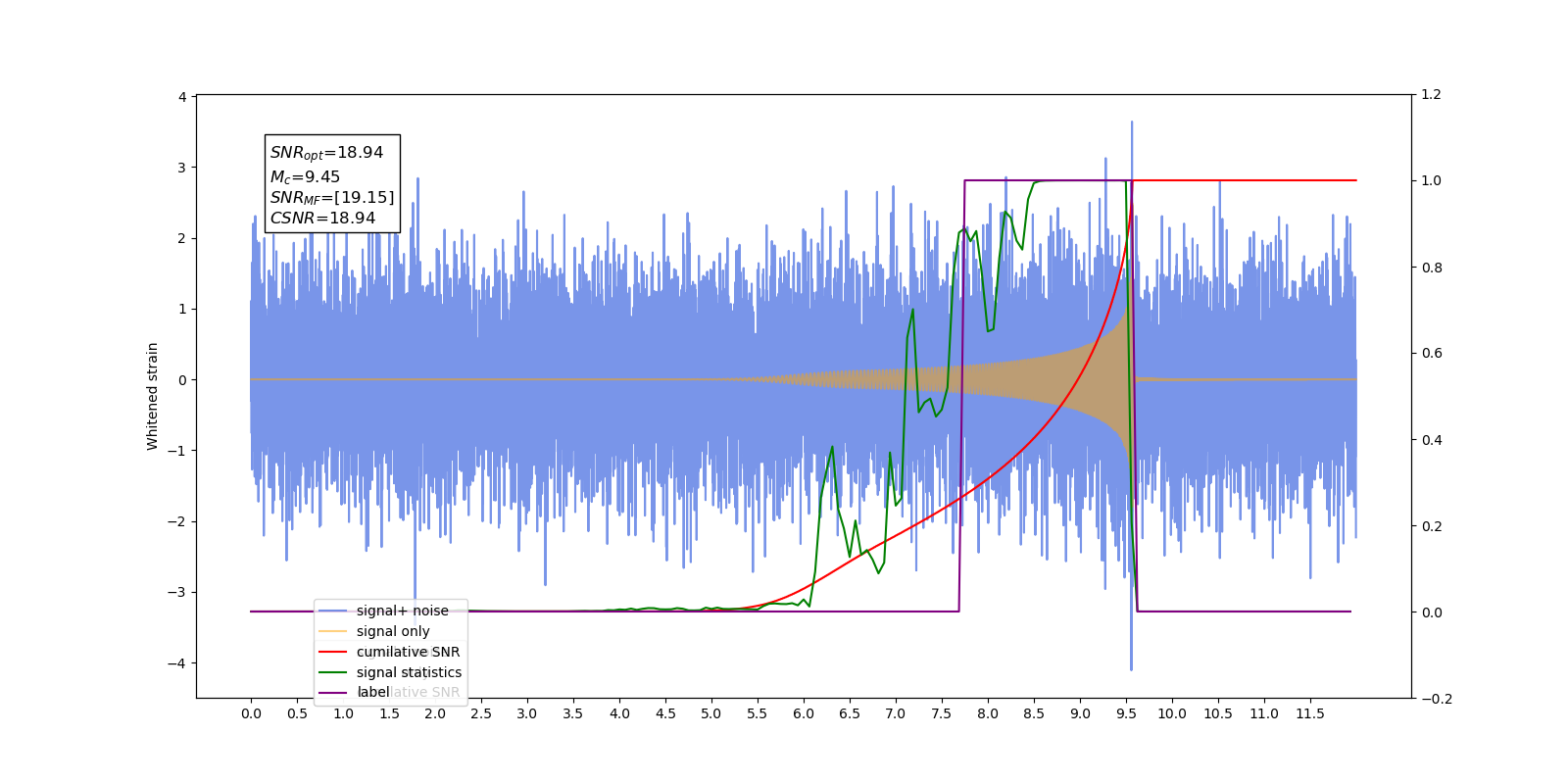The width and height of the screenshot is (1568, 784).
Task: Click the green line swatch for signal statistics
Action: click(333, 672)
